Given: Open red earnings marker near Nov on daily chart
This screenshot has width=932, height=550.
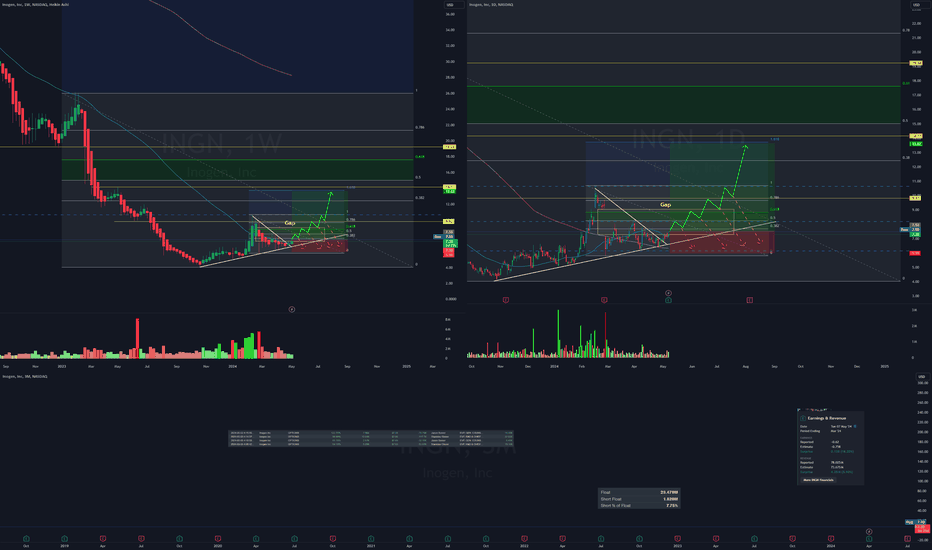Looking at the screenshot, I should 506,300.
